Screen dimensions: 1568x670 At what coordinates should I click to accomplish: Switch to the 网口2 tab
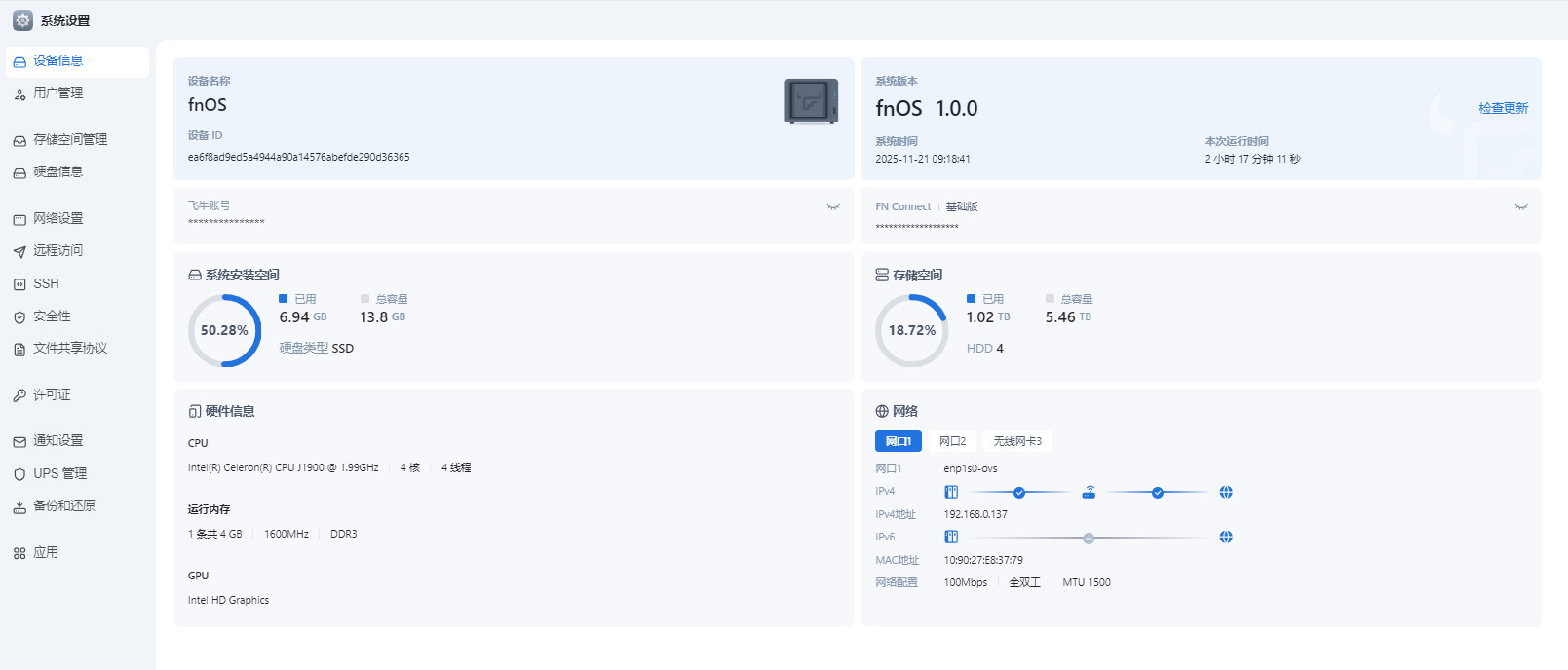953,441
